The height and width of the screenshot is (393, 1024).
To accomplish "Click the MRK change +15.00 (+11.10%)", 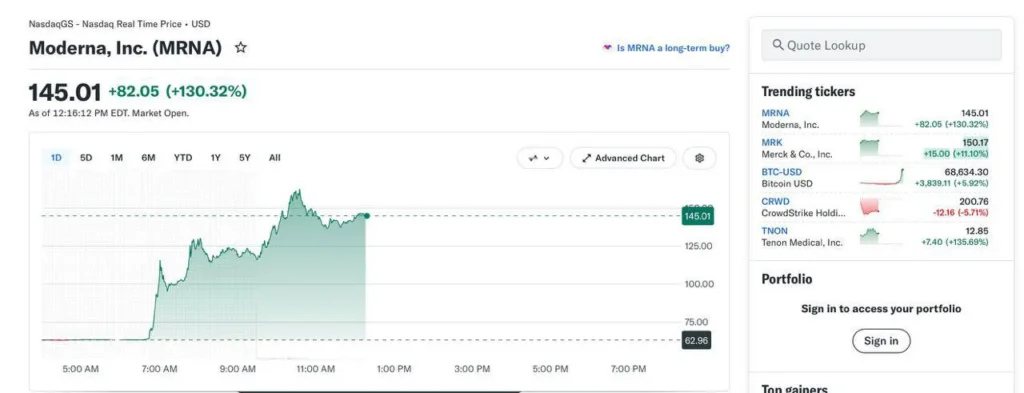I will click(x=956, y=154).
